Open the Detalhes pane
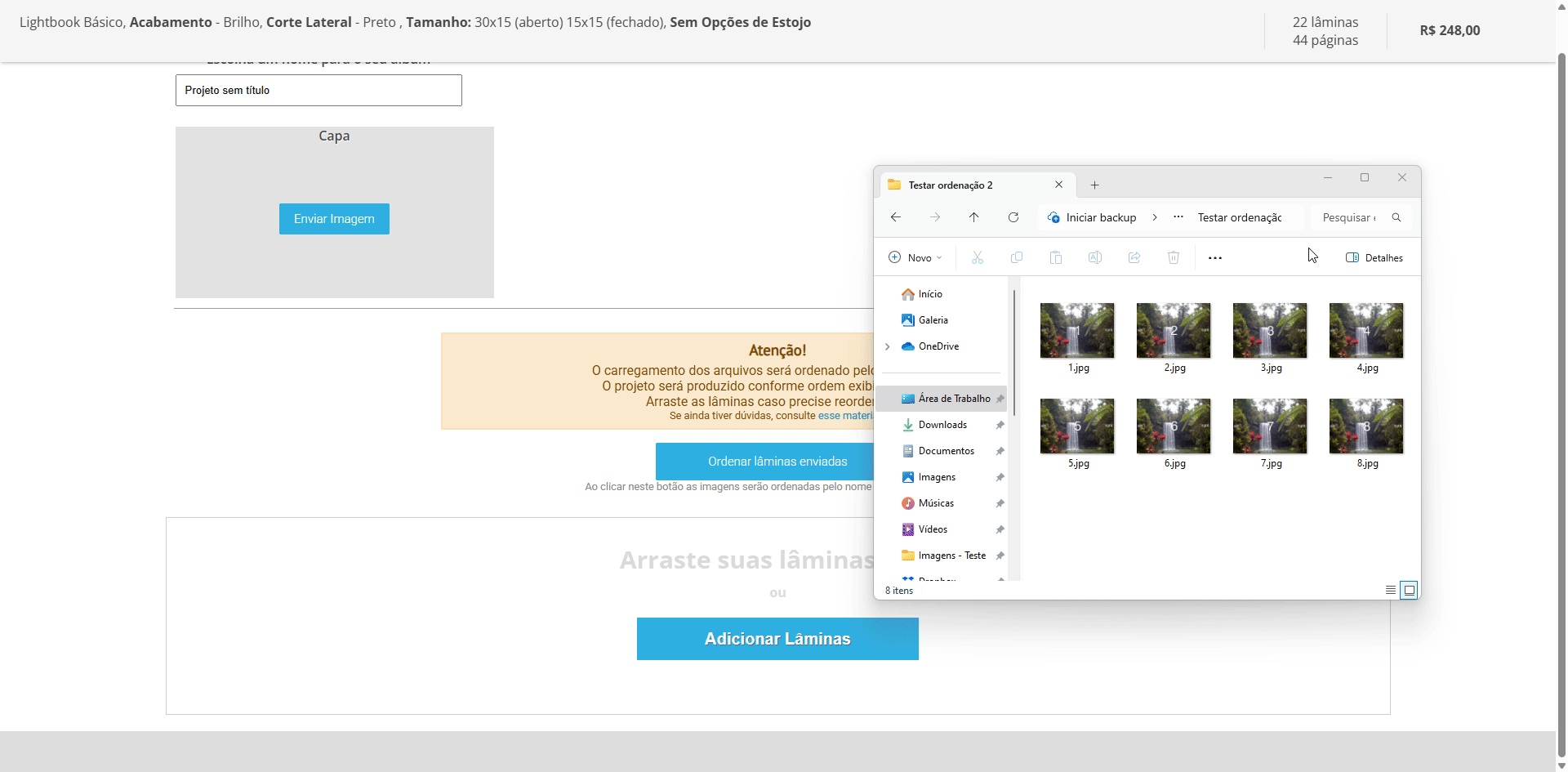Viewport: 1568px width, 772px height. (x=1374, y=257)
